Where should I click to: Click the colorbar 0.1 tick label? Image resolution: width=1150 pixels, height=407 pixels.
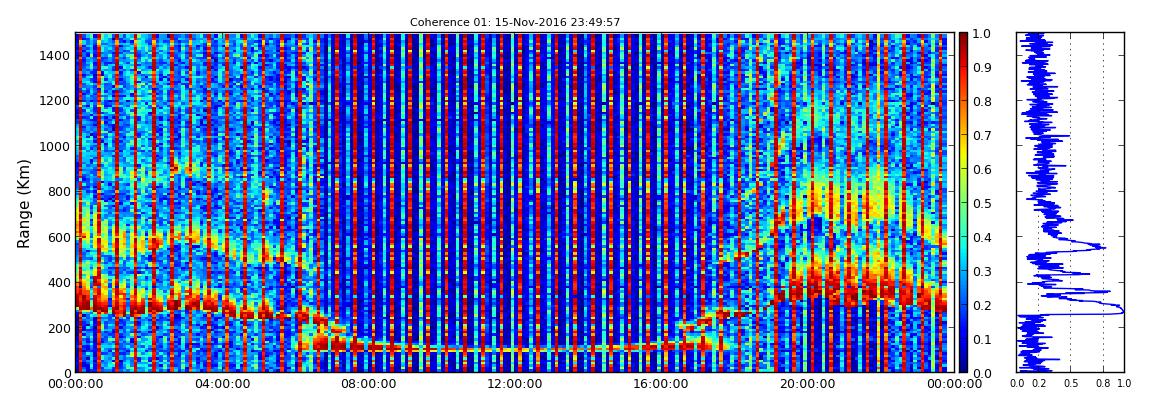click(x=981, y=340)
